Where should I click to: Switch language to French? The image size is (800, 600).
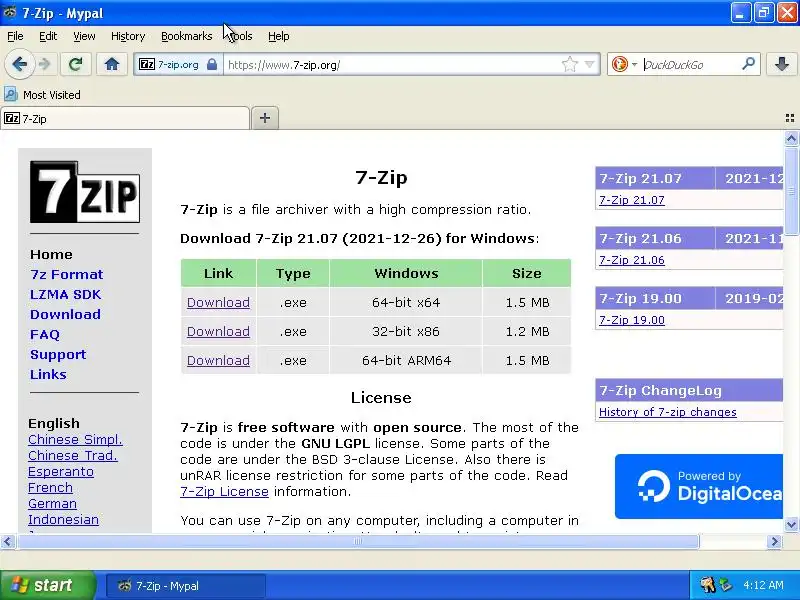click(x=51, y=487)
